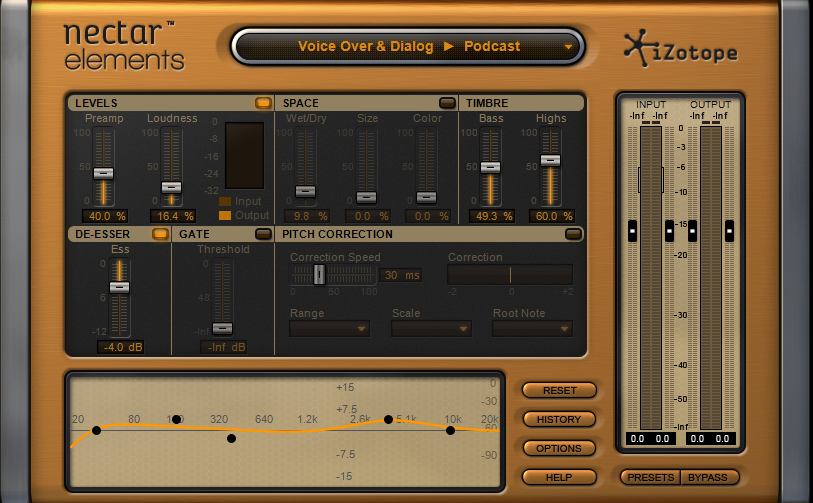Click the Loudness slider handle

click(171, 187)
